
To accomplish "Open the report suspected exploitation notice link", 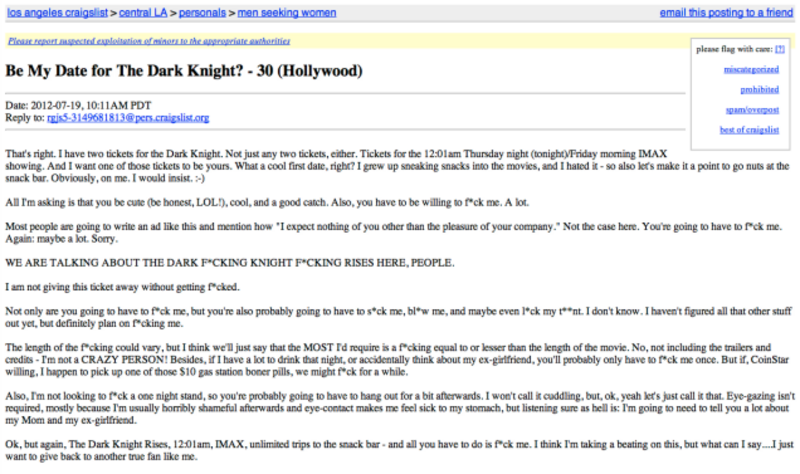I will [149, 42].
